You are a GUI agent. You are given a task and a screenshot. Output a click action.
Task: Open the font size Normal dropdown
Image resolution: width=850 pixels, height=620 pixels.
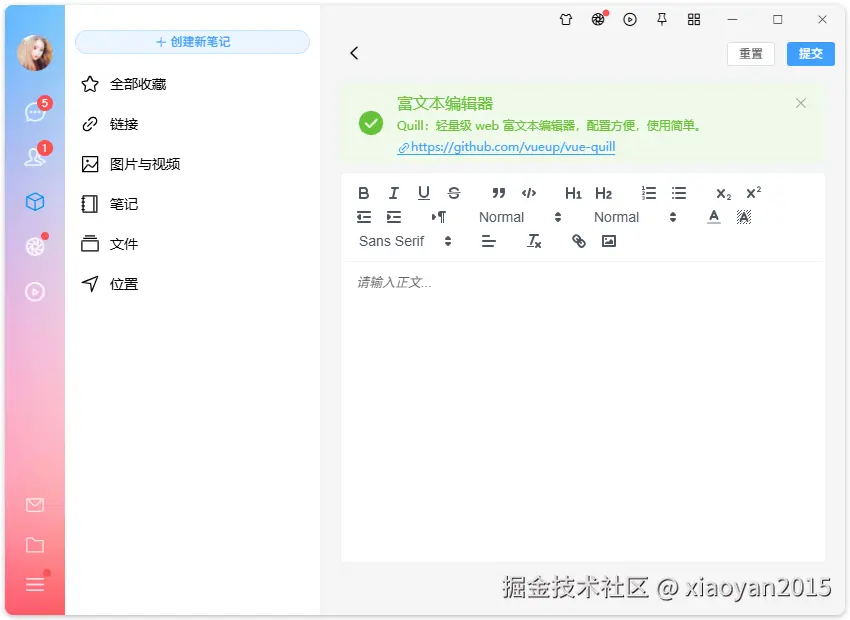pos(520,217)
